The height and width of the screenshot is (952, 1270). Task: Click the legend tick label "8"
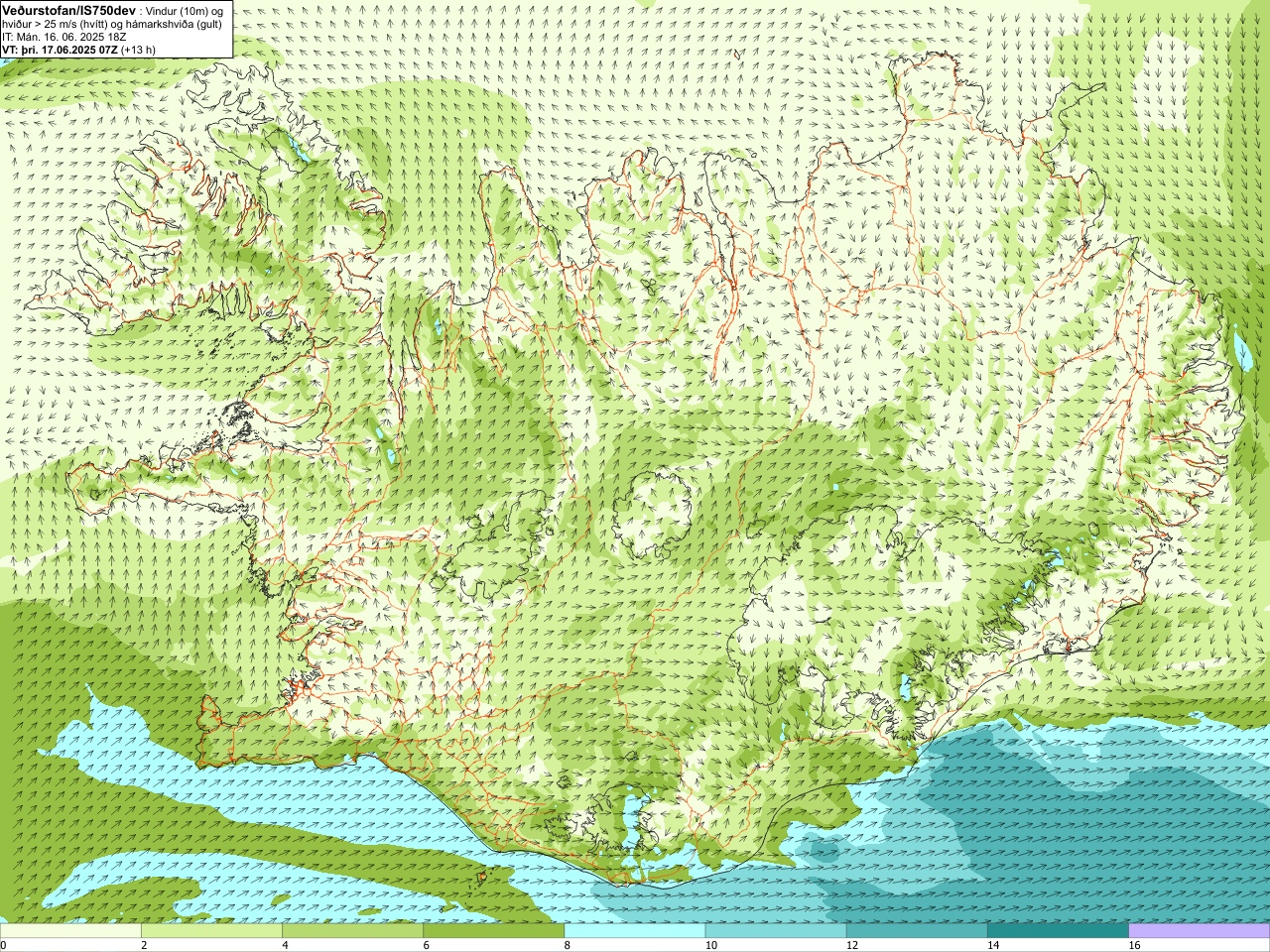[x=568, y=945]
